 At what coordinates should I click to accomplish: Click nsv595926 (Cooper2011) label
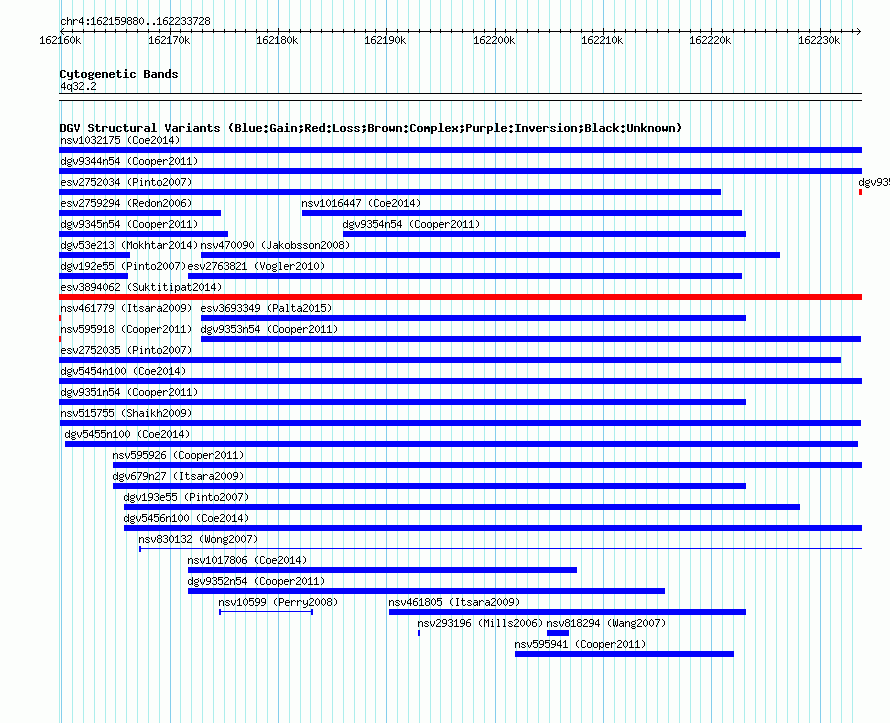pos(178,455)
